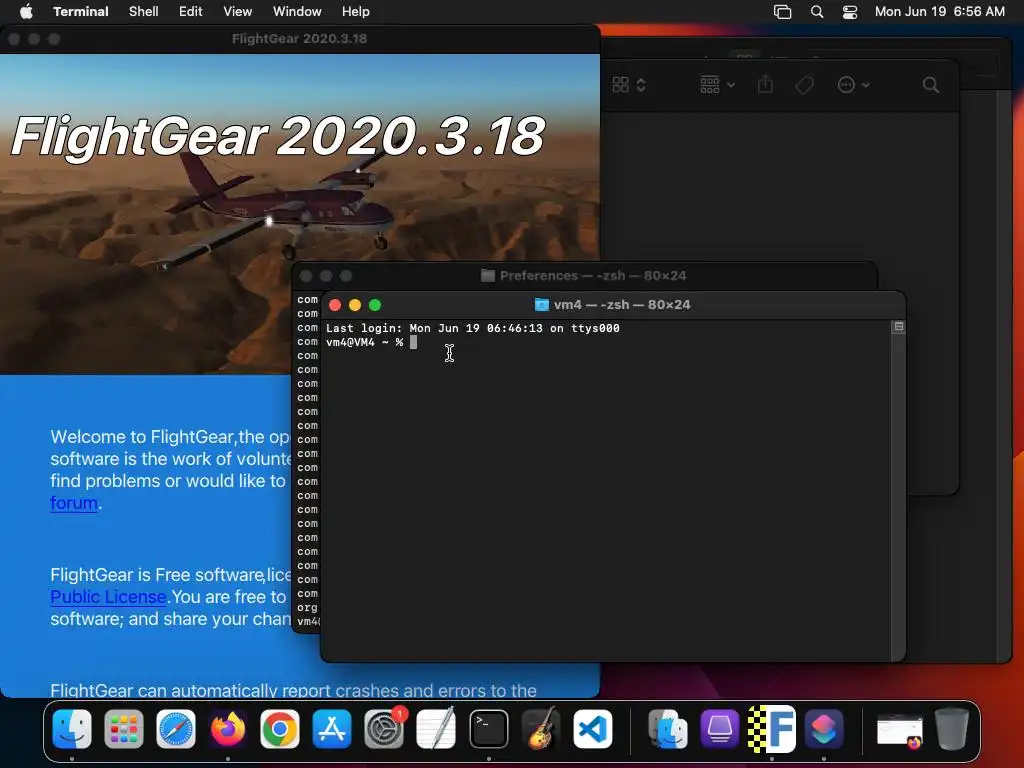
Task: Click the Preferences Terminal title bar
Action: 584,276
